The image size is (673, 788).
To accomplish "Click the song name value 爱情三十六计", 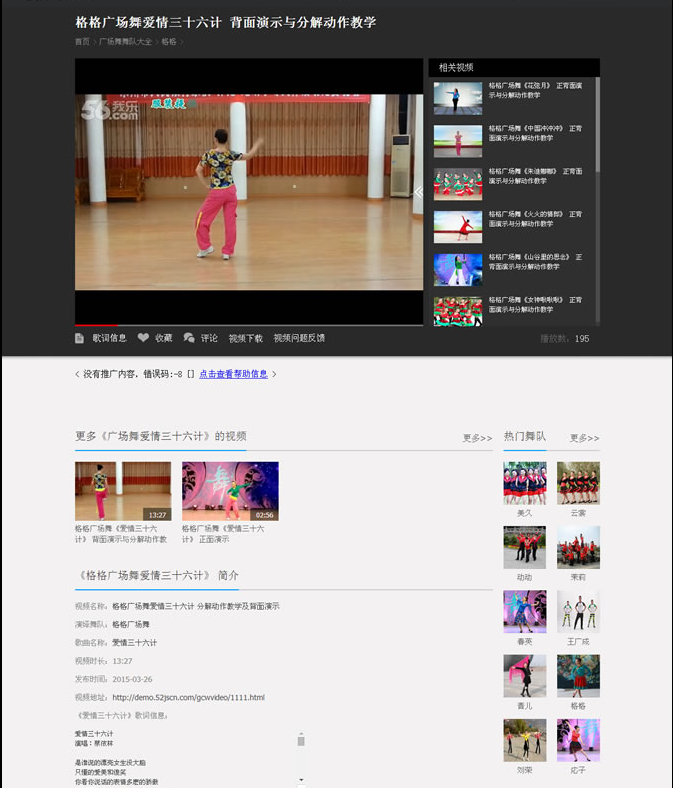I will (134, 643).
